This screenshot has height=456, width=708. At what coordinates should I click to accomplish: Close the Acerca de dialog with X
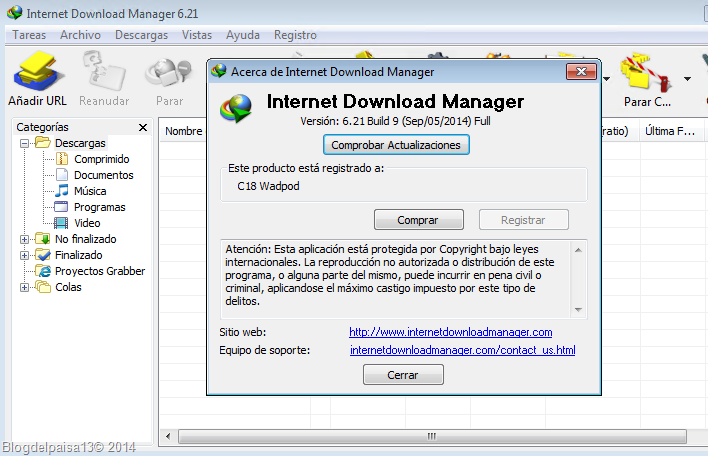point(581,71)
